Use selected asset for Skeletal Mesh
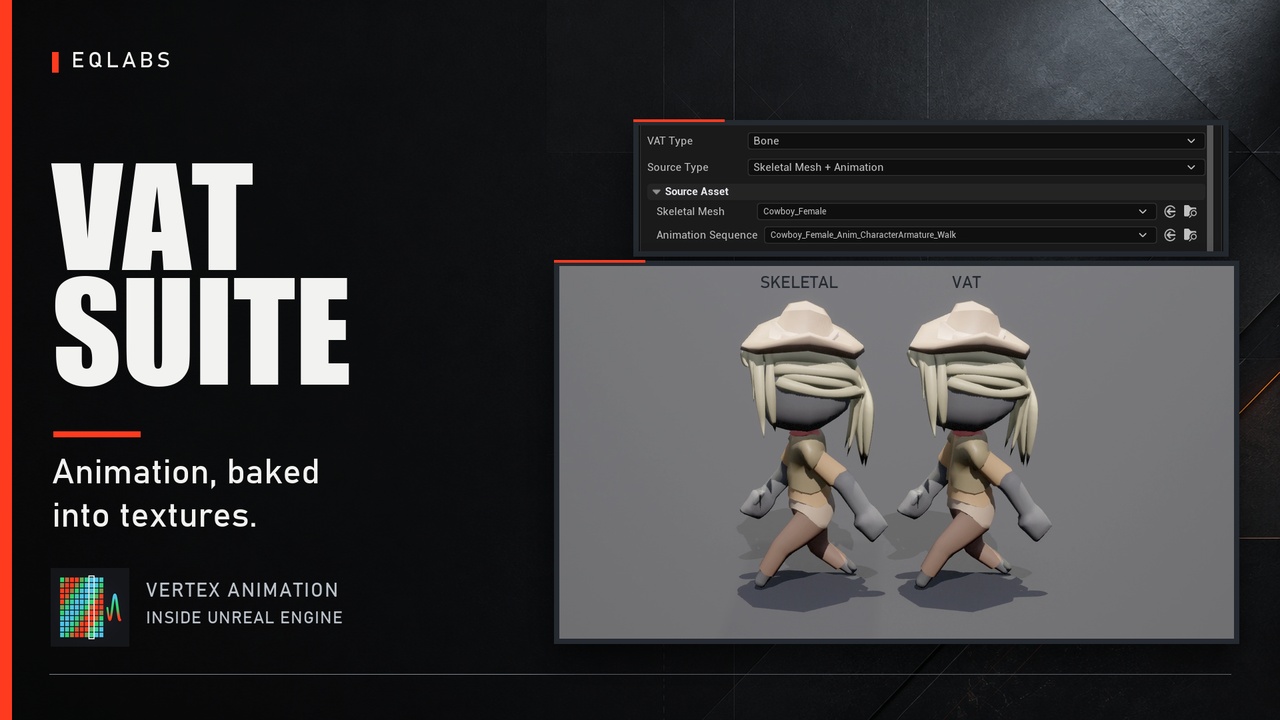The width and height of the screenshot is (1280, 720). click(1170, 211)
